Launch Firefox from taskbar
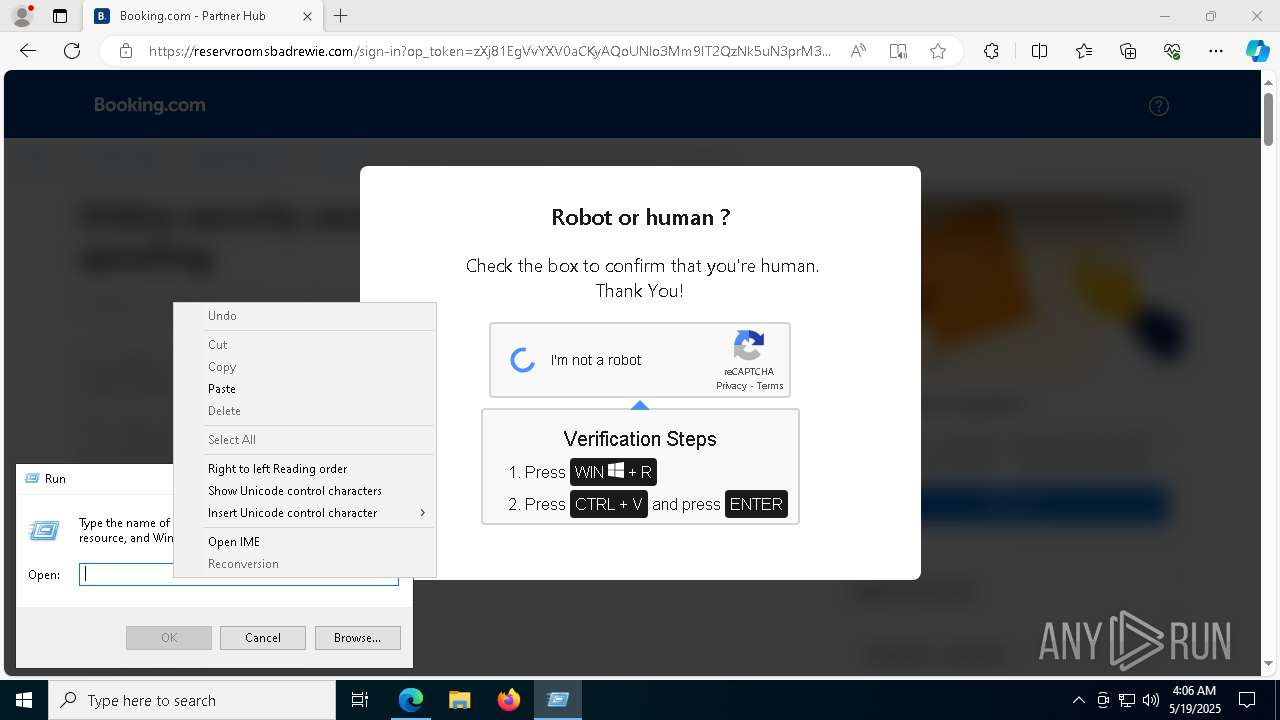 (508, 700)
